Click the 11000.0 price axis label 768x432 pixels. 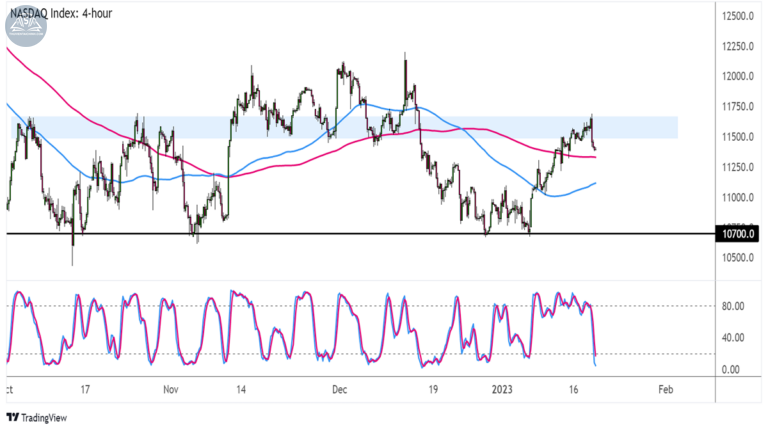[x=738, y=198]
